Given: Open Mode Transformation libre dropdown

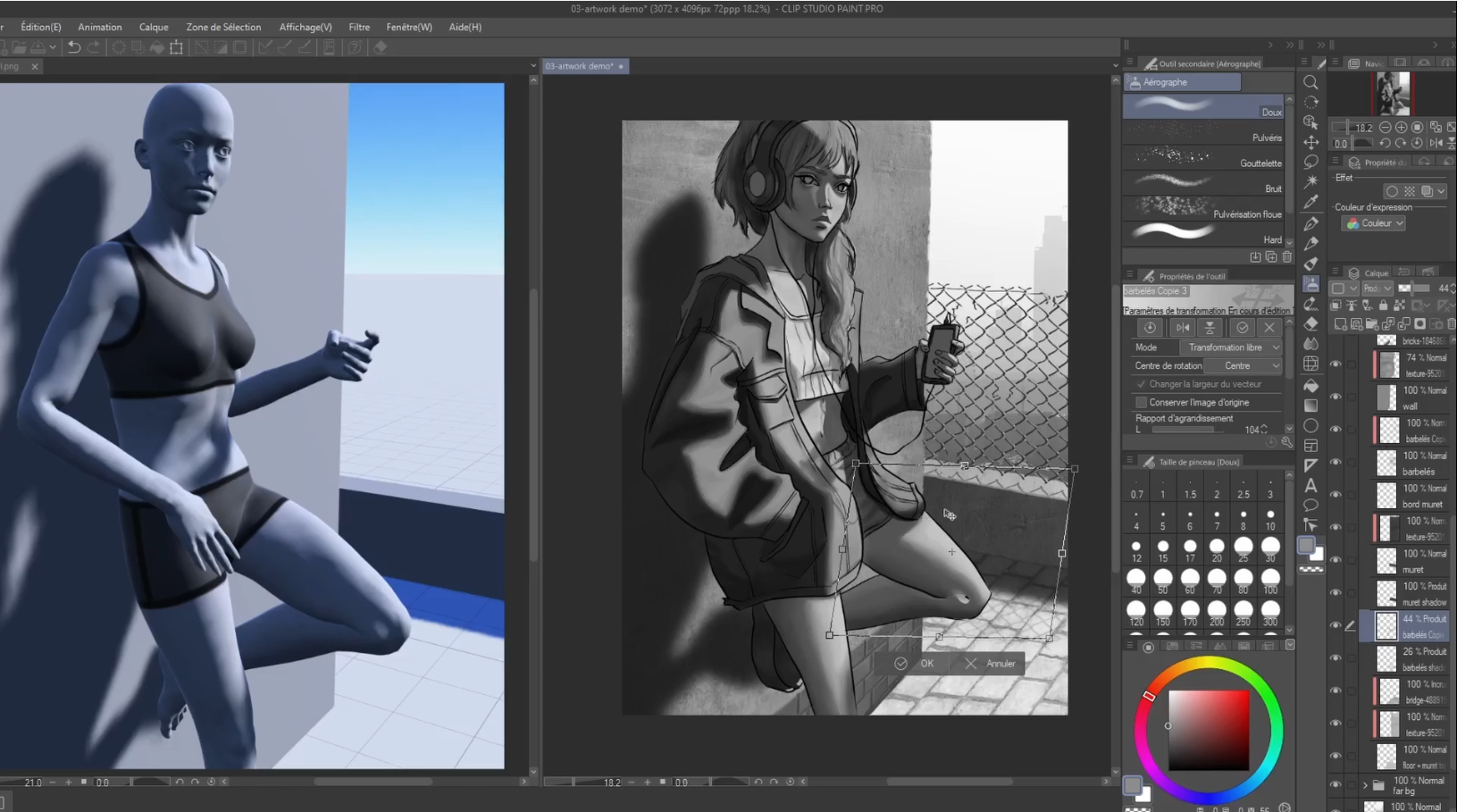Looking at the screenshot, I should point(1231,347).
